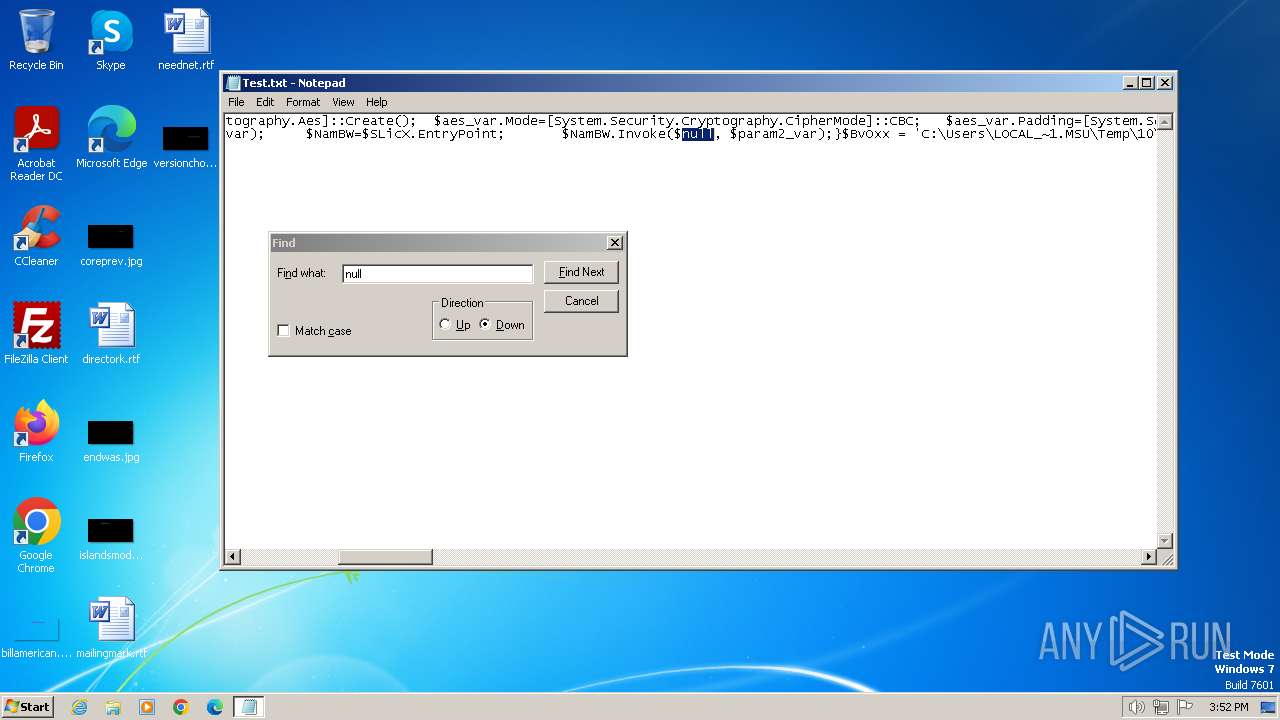Open the Start menu
This screenshot has height=720, width=1280.
click(x=27, y=707)
